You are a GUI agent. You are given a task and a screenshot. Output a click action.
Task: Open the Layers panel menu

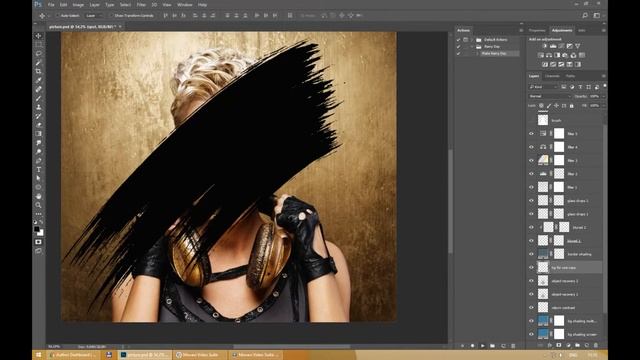(x=603, y=76)
